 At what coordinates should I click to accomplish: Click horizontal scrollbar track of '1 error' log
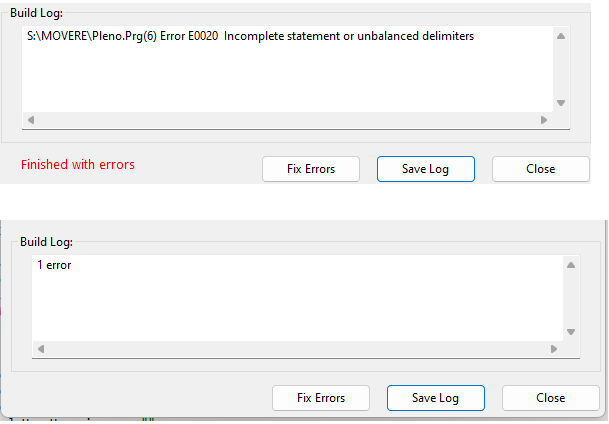(x=295, y=349)
